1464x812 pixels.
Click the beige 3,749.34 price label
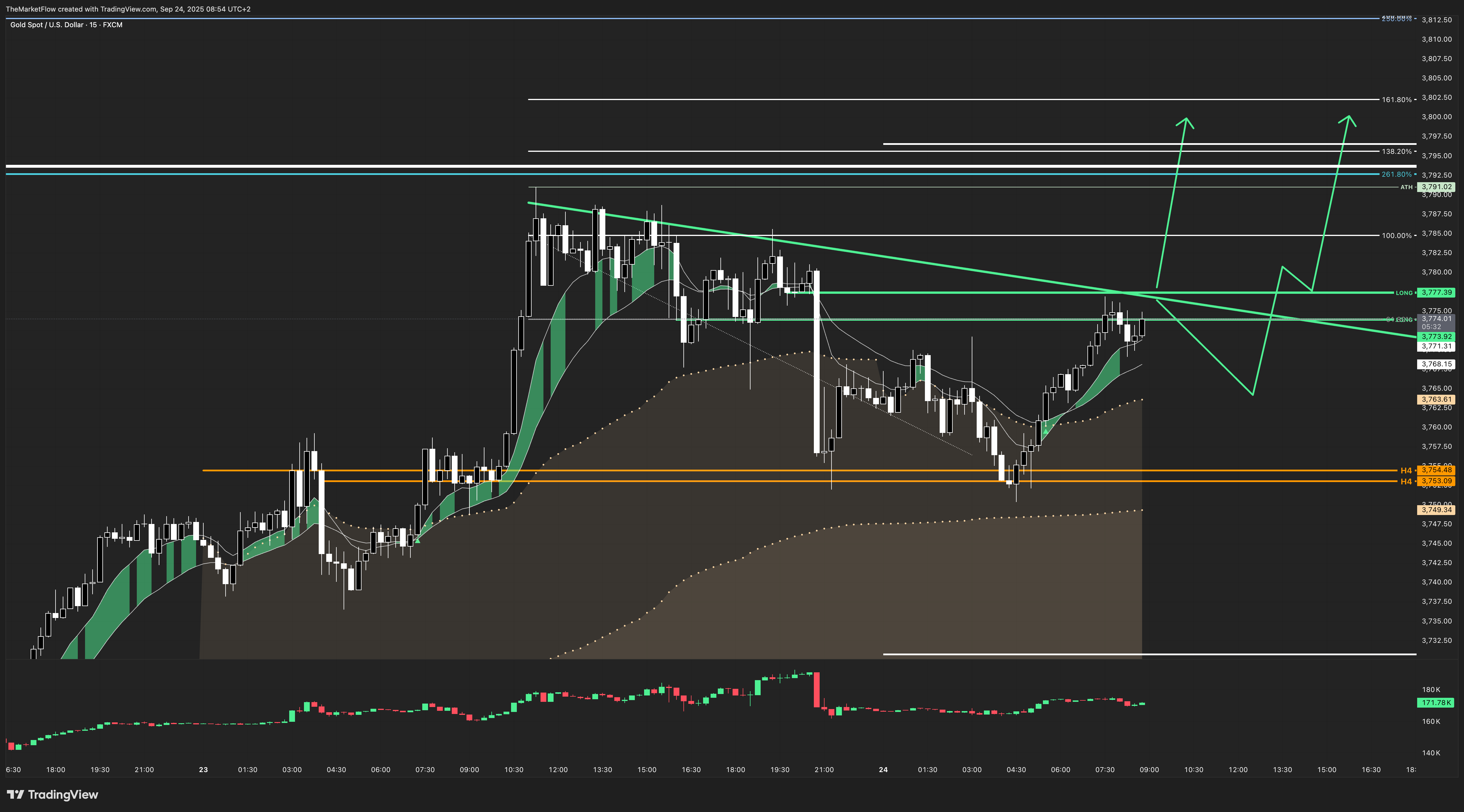(1436, 510)
